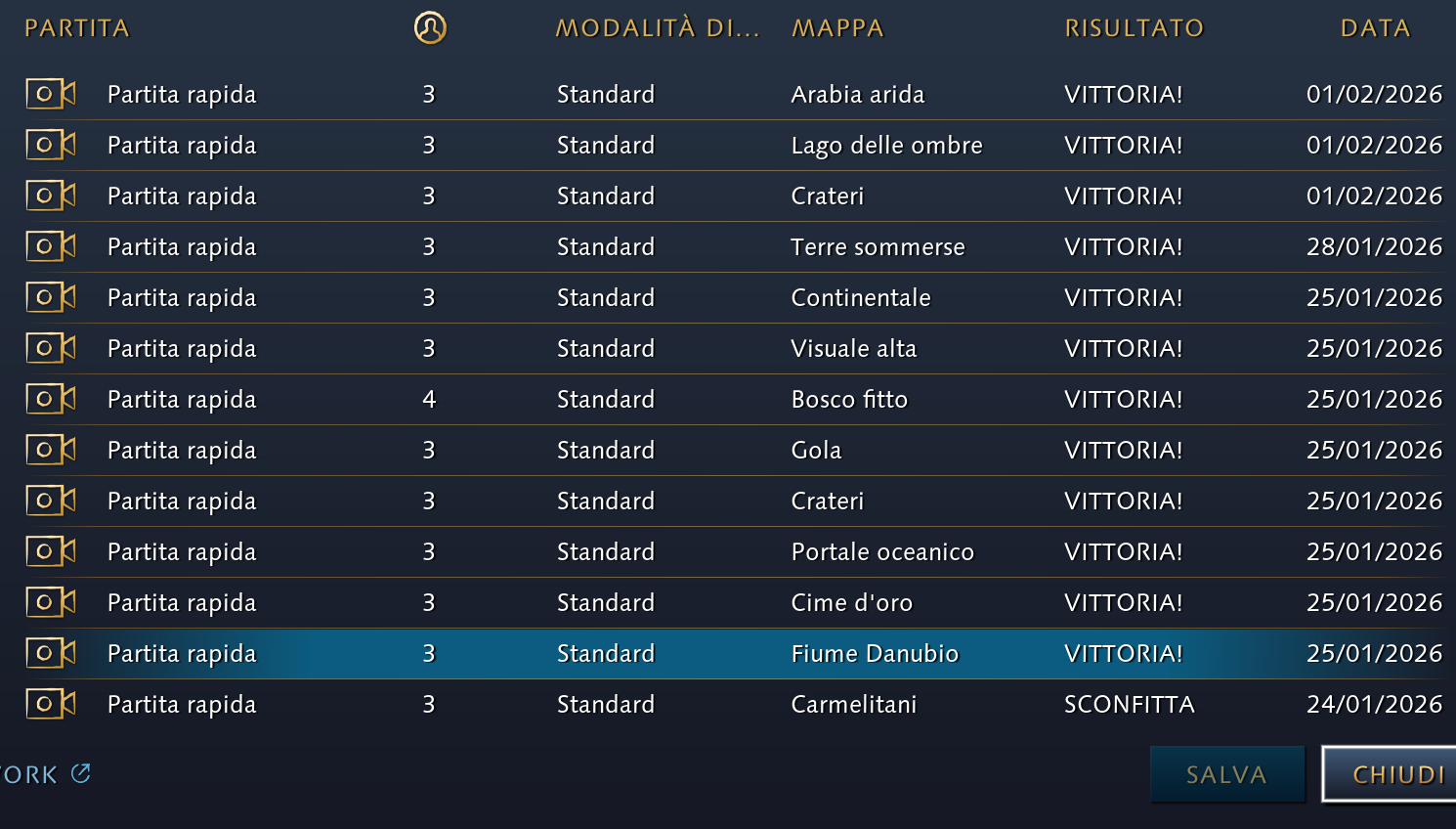Sort by the PARTITA column header
This screenshot has height=829, width=1456.
click(77, 28)
